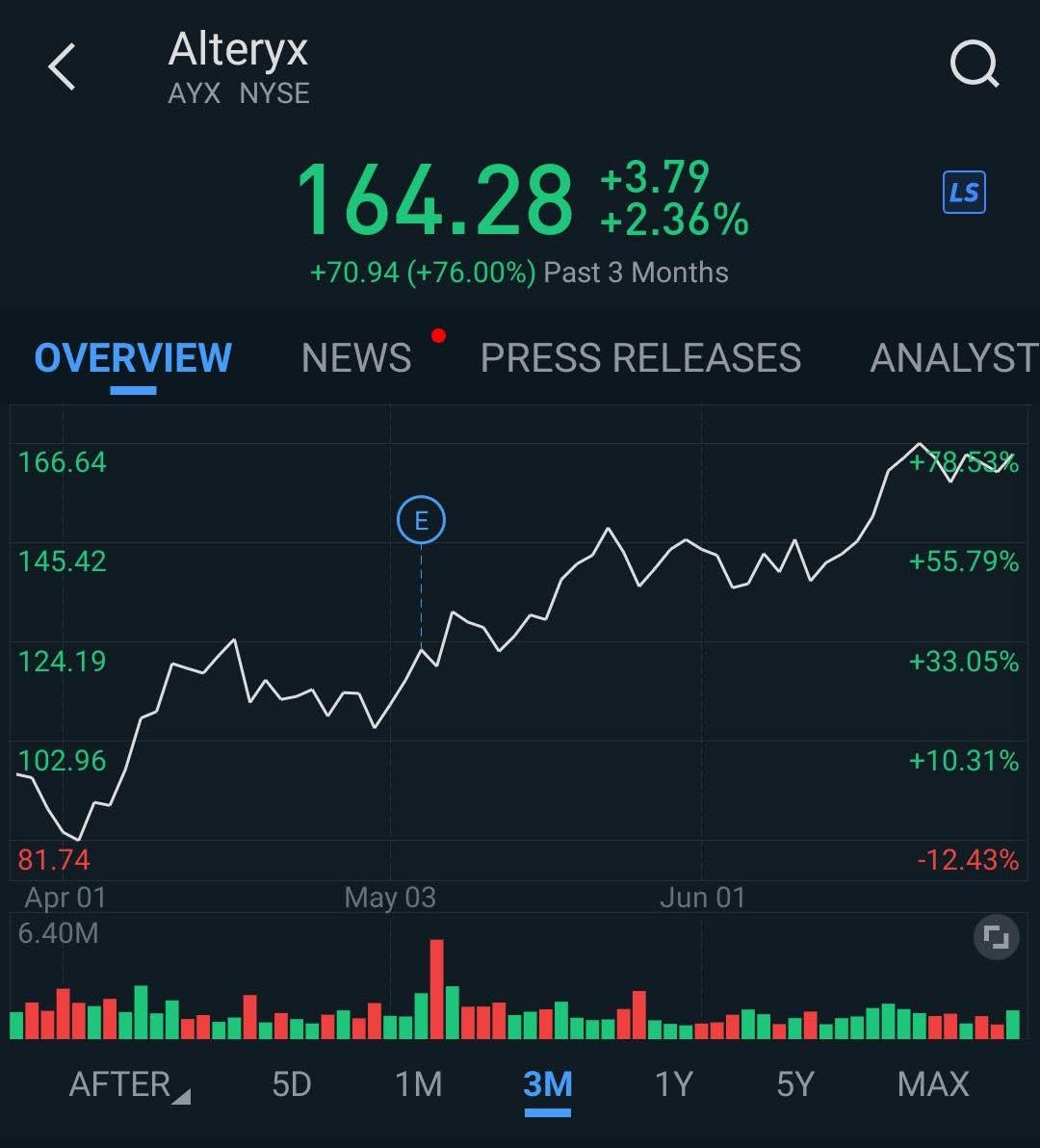Tap the AYX NYSE ticker label
Image resolution: width=1040 pixels, height=1148 pixels.
coord(239,93)
